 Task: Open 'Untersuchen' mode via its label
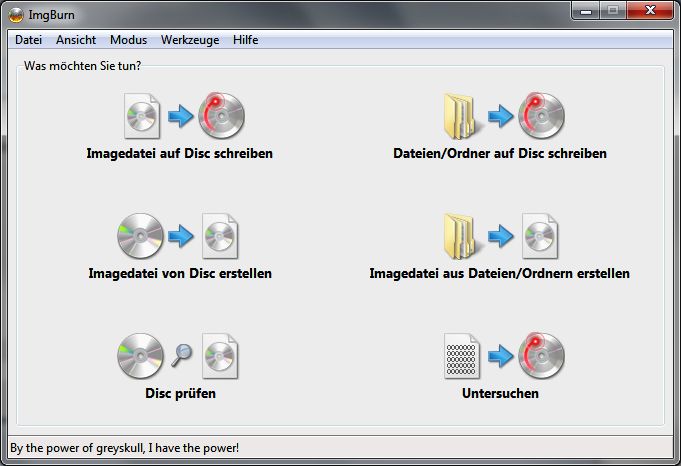click(x=500, y=393)
